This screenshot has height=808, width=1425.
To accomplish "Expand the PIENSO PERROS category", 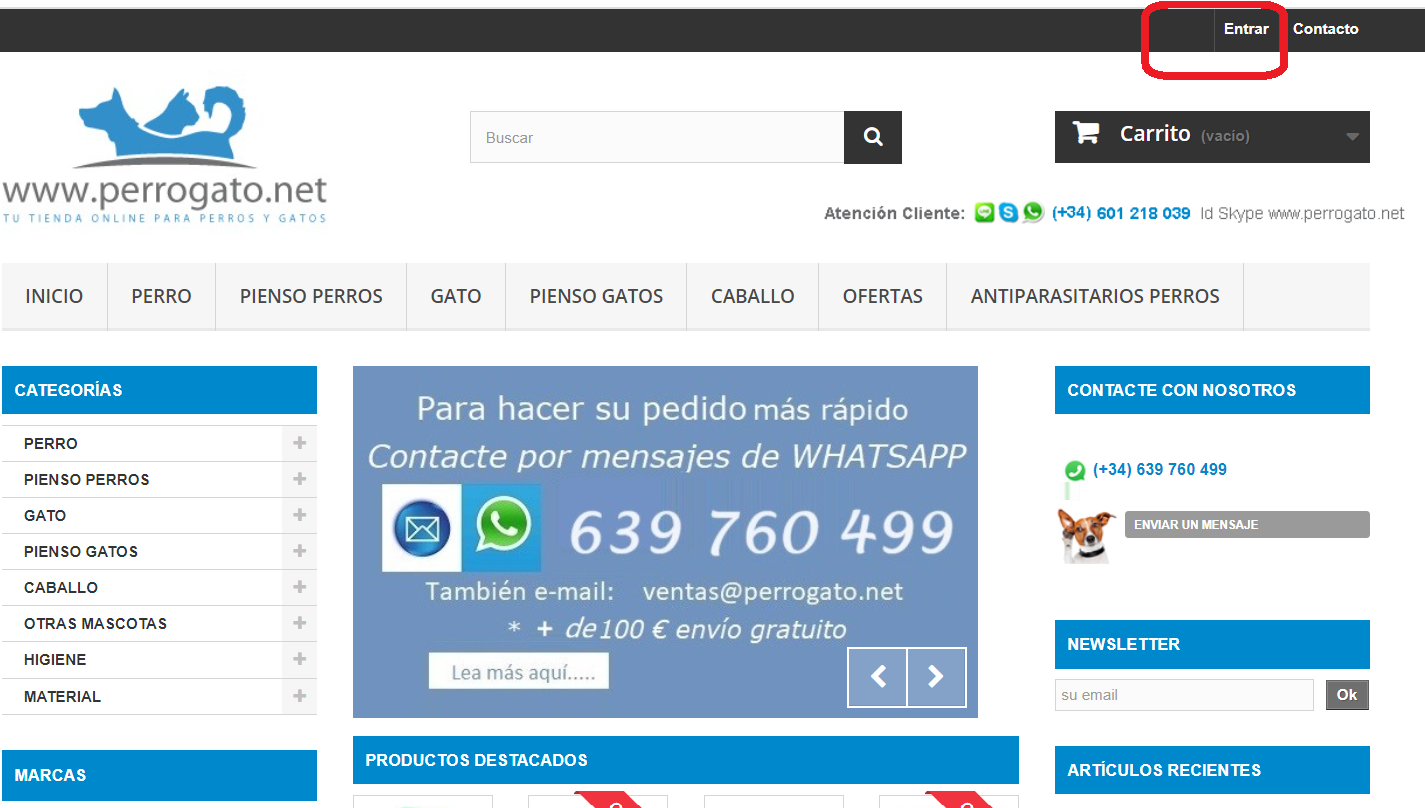I will (299, 479).
